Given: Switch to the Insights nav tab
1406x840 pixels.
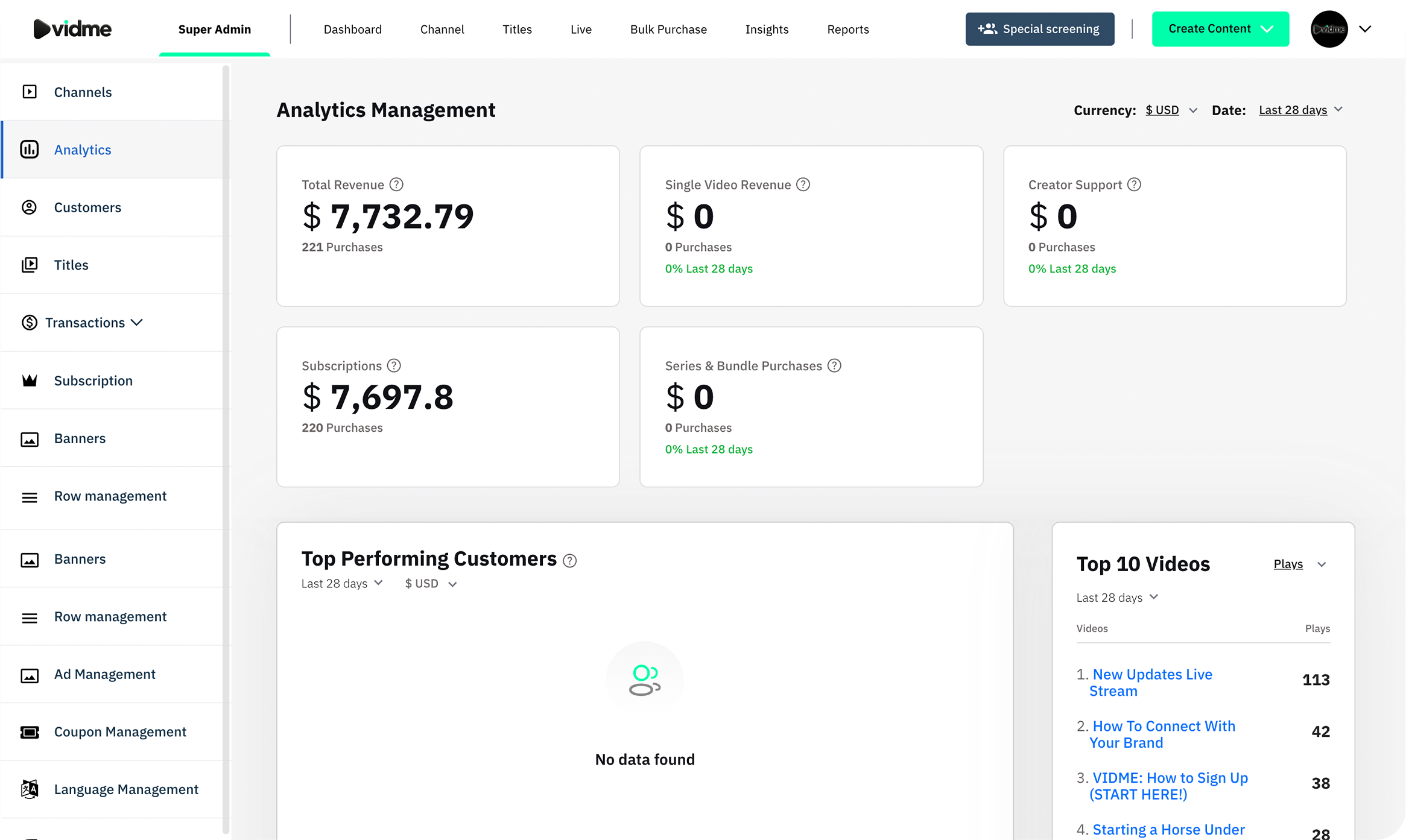Looking at the screenshot, I should point(767,30).
